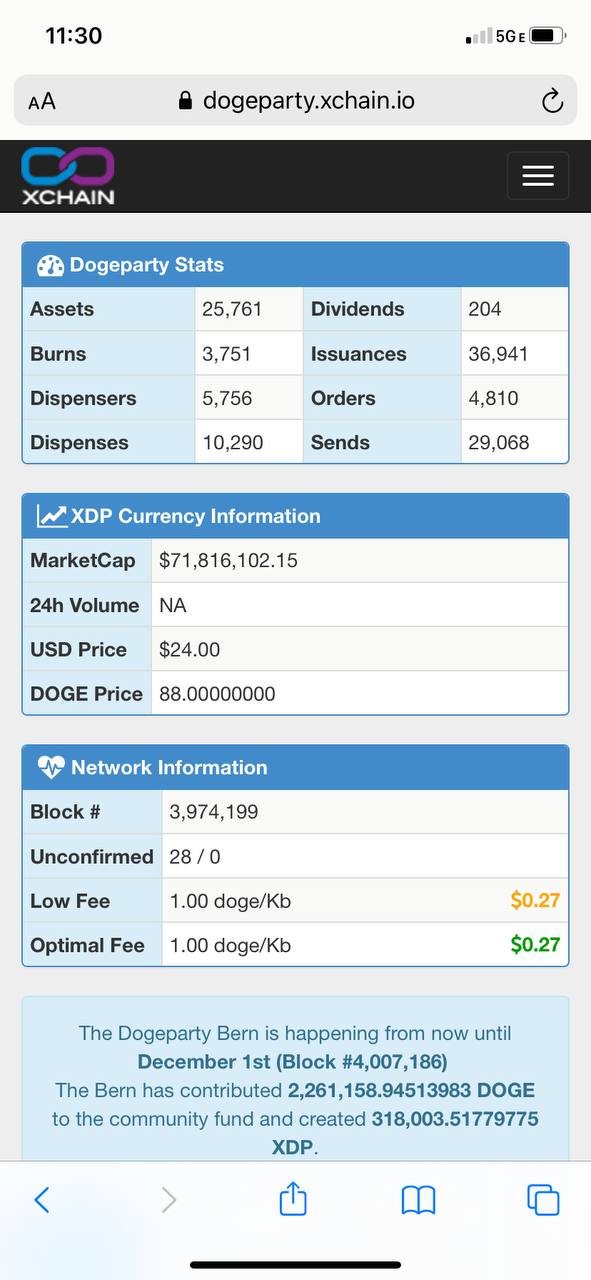Open the Sends stat link

pos(340,442)
